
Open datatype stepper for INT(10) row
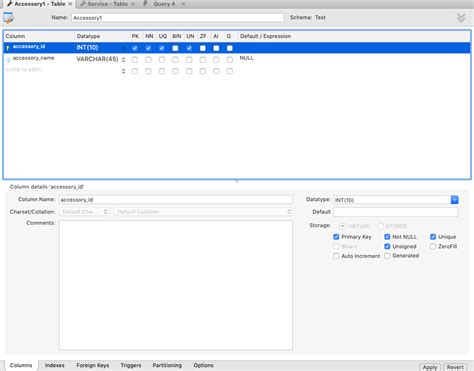point(123,48)
